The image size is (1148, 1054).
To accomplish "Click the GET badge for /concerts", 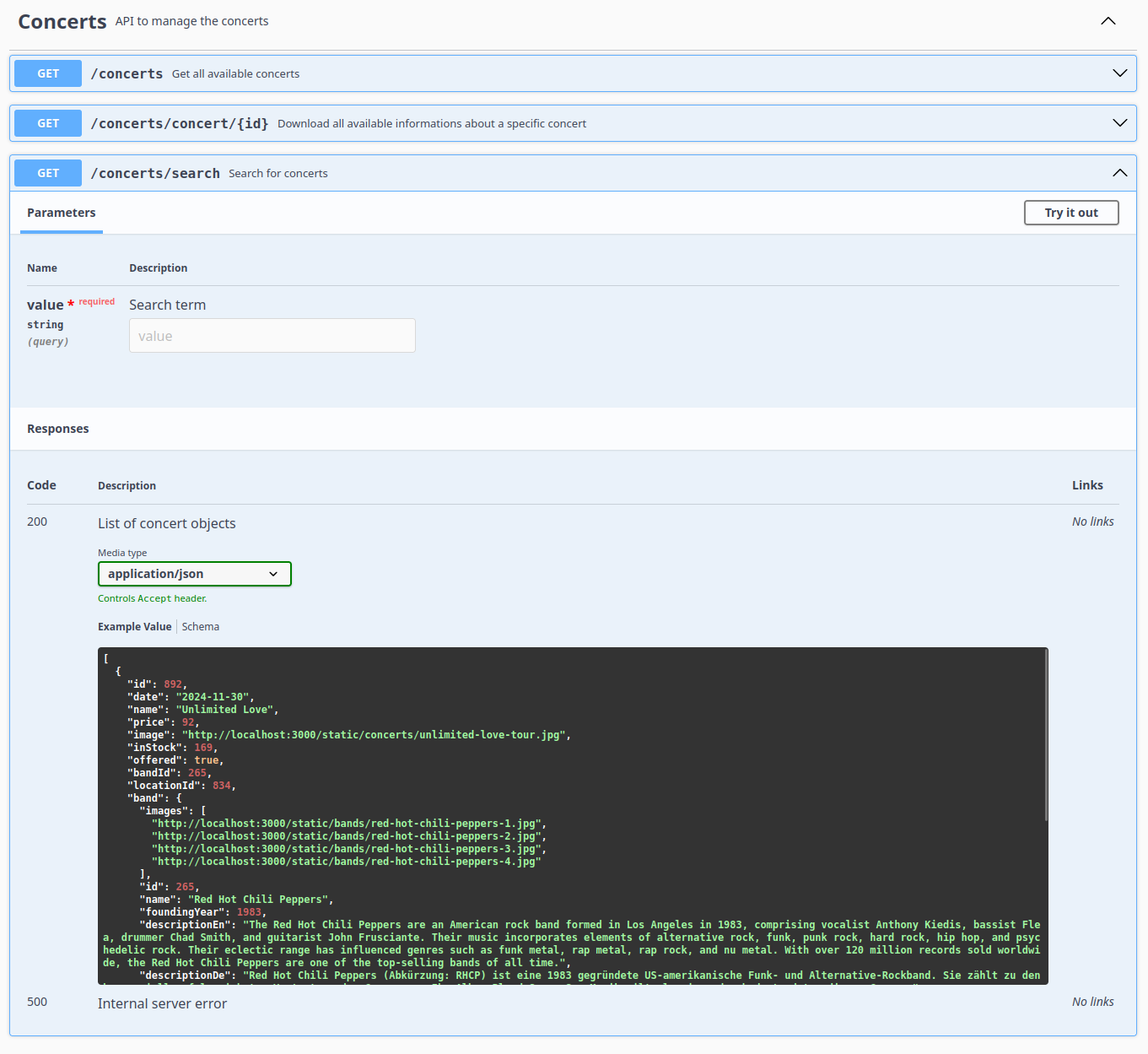I will 48,73.
